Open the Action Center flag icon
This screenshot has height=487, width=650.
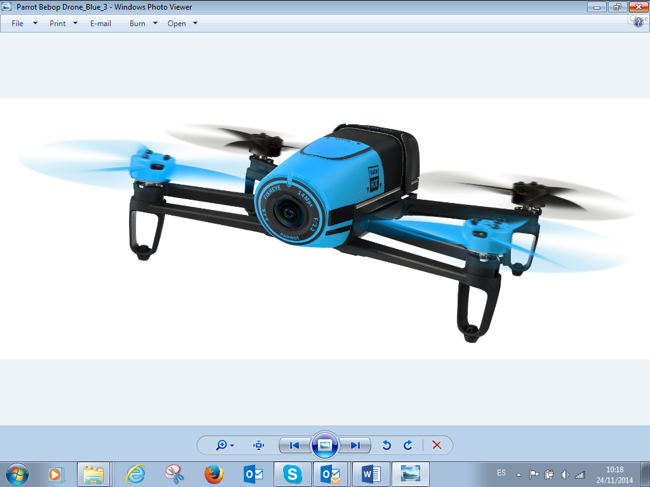(x=534, y=475)
